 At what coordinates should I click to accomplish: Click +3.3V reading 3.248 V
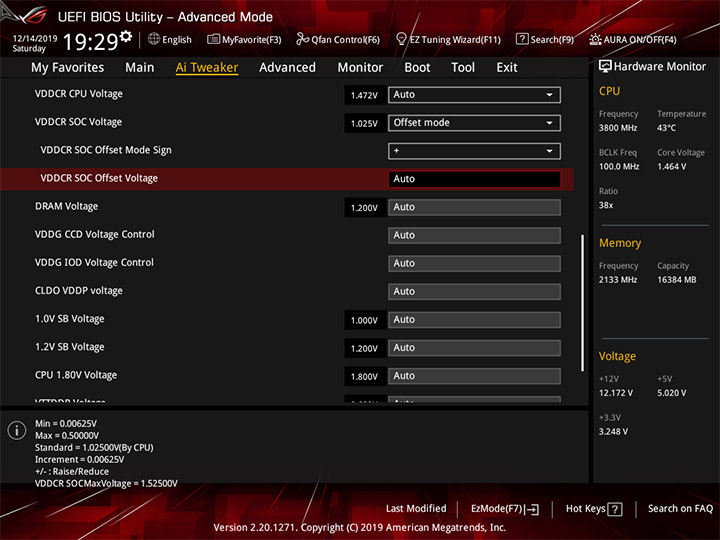coord(613,432)
